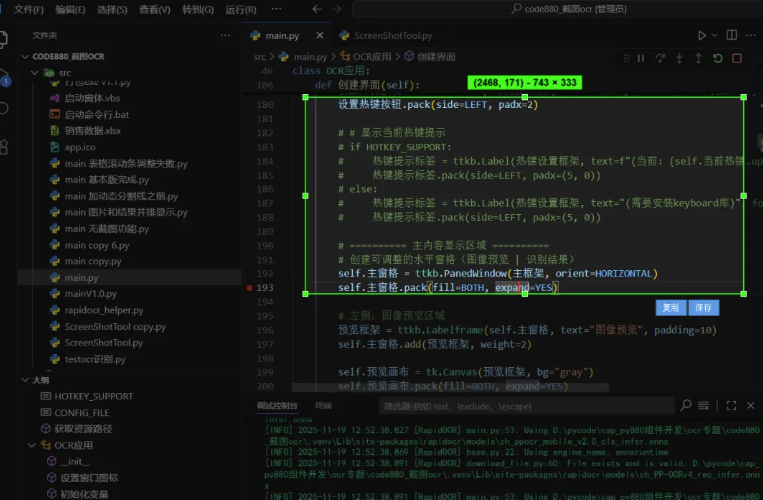Open 销售数据.xlsx in the explorer

(92, 130)
